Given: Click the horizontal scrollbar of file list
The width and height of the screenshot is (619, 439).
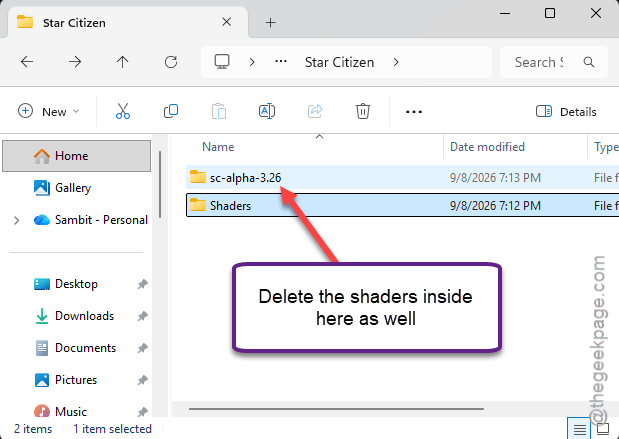Looking at the screenshot, I should [x=336, y=409].
